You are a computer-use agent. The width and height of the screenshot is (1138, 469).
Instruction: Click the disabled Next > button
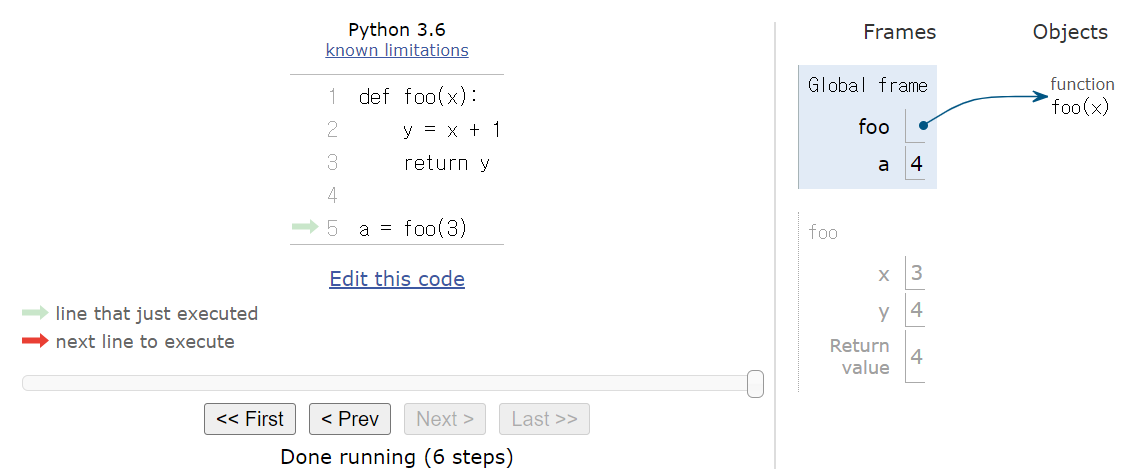[445, 419]
